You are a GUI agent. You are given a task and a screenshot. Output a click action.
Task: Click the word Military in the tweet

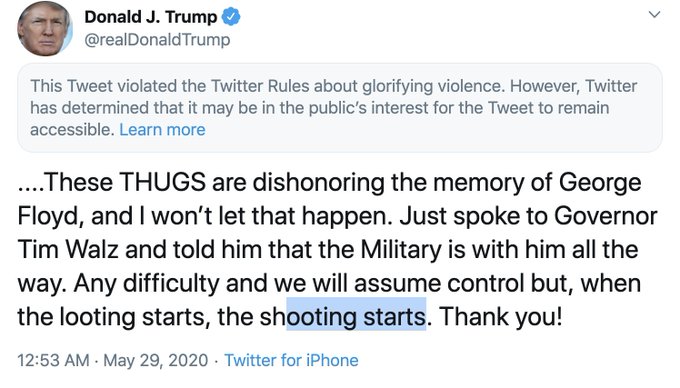click(x=400, y=251)
